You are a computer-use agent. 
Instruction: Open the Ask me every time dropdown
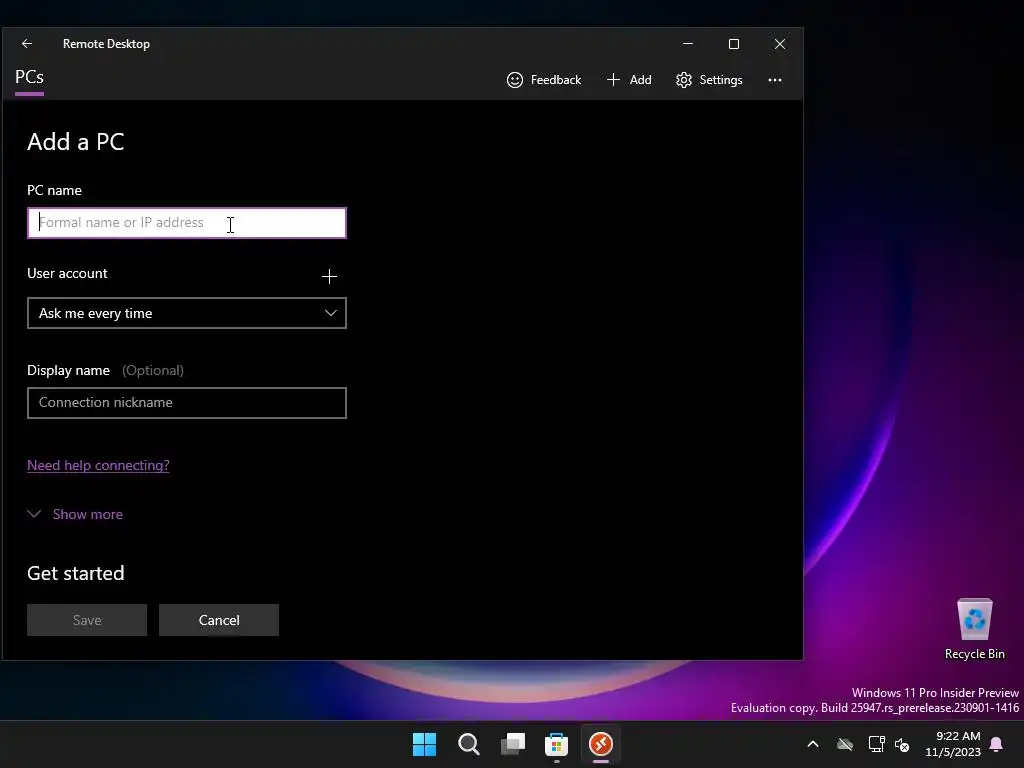pyautogui.click(x=187, y=313)
